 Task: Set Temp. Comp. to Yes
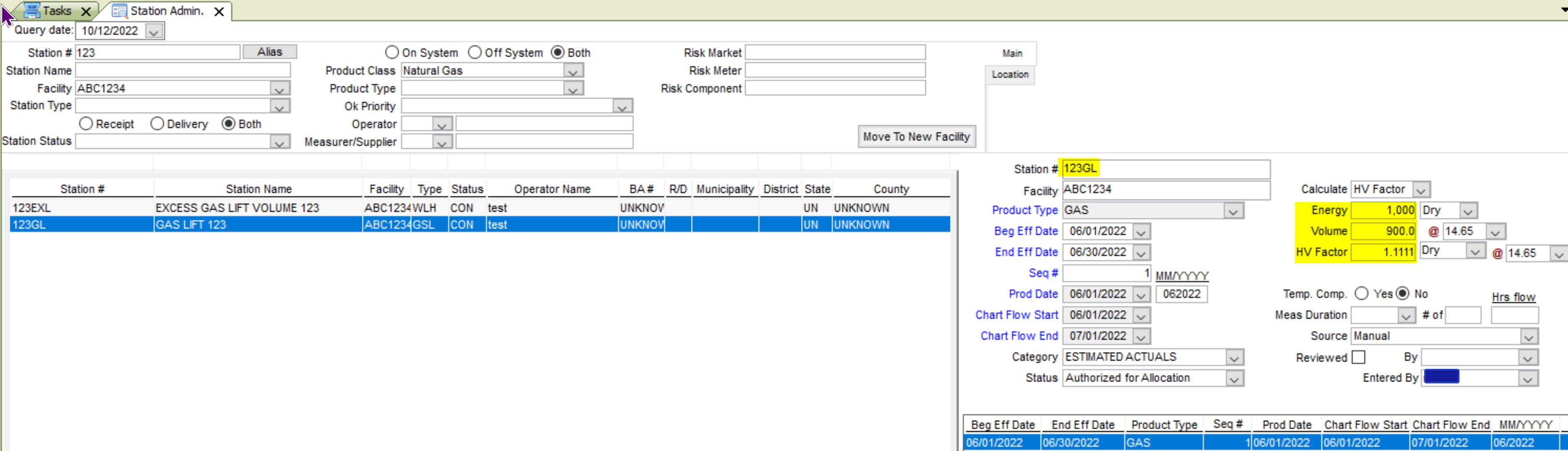1361,293
